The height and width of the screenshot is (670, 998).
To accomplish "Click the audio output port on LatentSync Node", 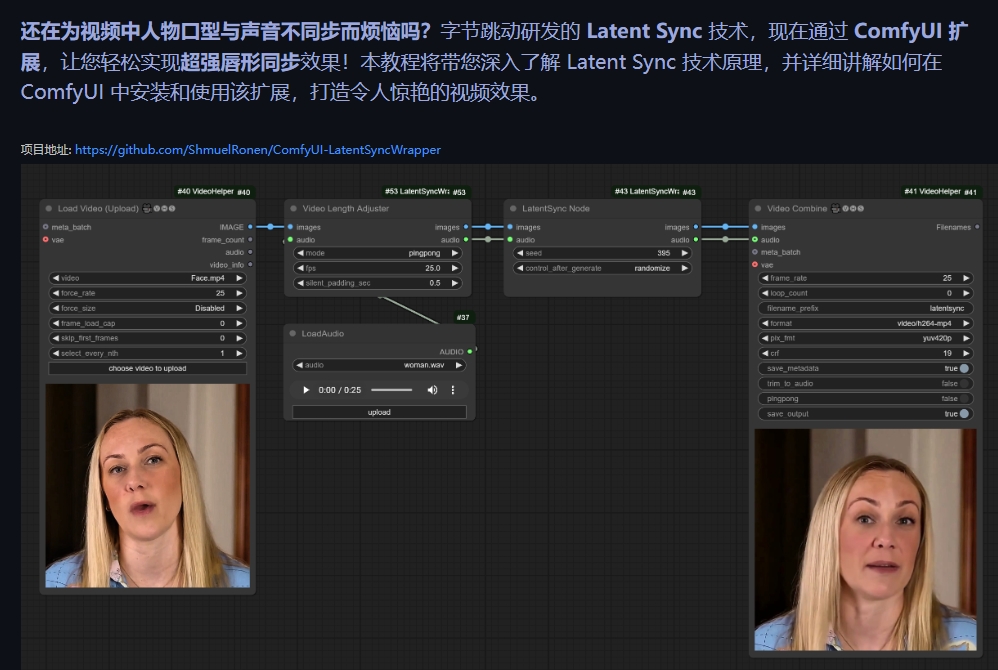I will click(696, 239).
